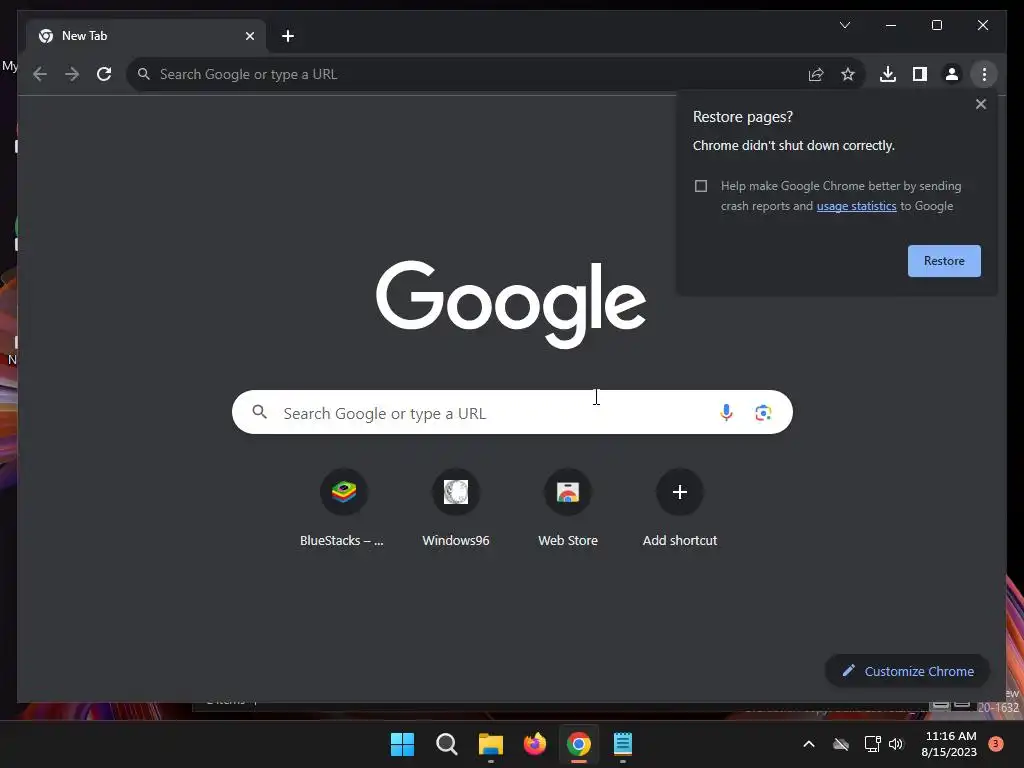The width and height of the screenshot is (1024, 768).
Task: Open volume control in system tray
Action: click(896, 744)
